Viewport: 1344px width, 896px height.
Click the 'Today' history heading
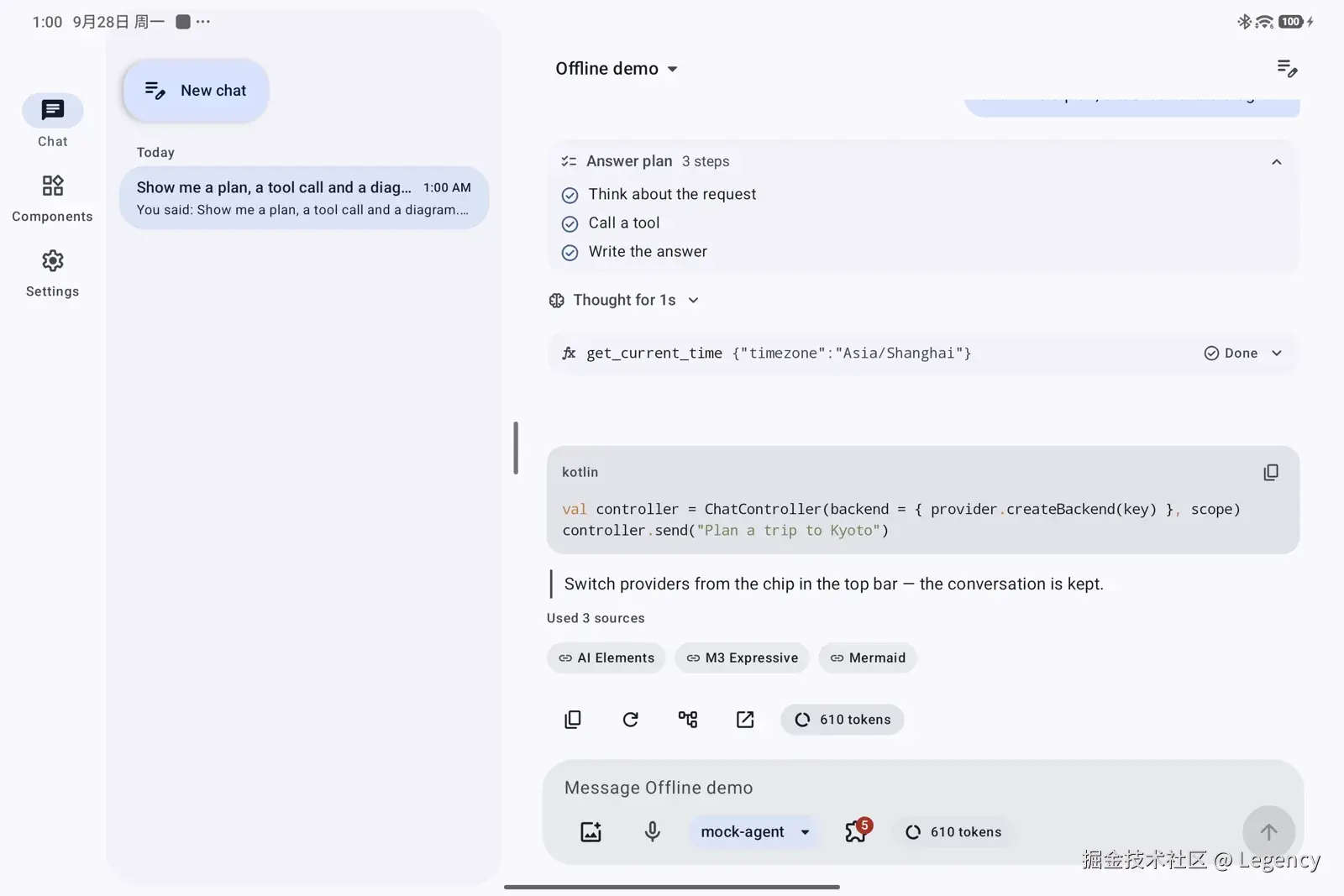pos(155,153)
